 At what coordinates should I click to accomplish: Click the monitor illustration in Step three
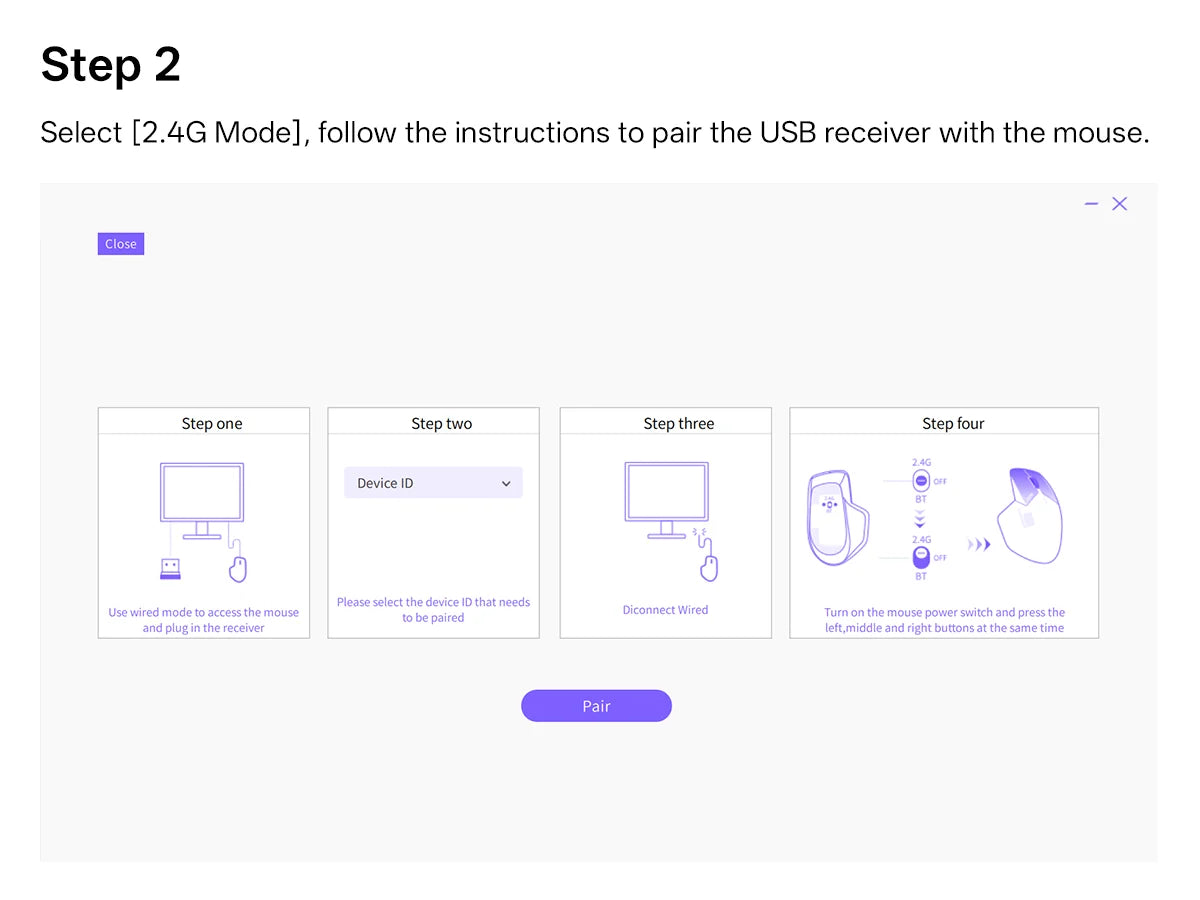click(x=666, y=497)
